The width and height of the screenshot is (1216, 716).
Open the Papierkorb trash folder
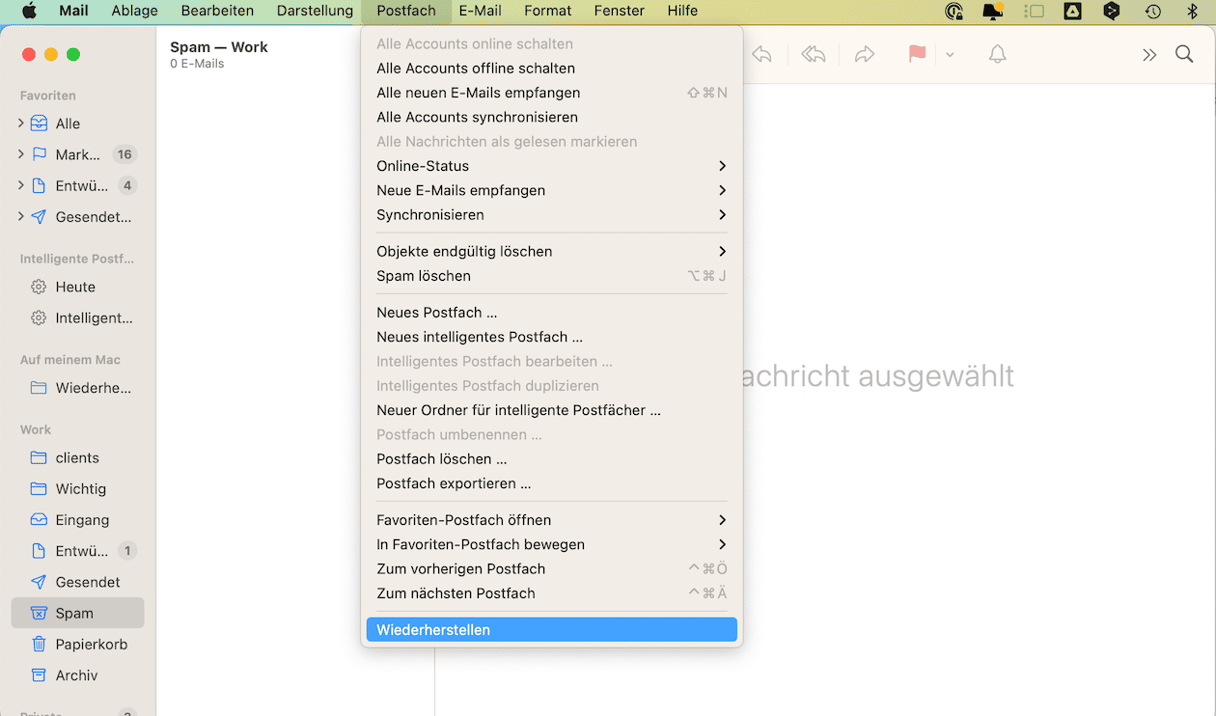[91, 644]
